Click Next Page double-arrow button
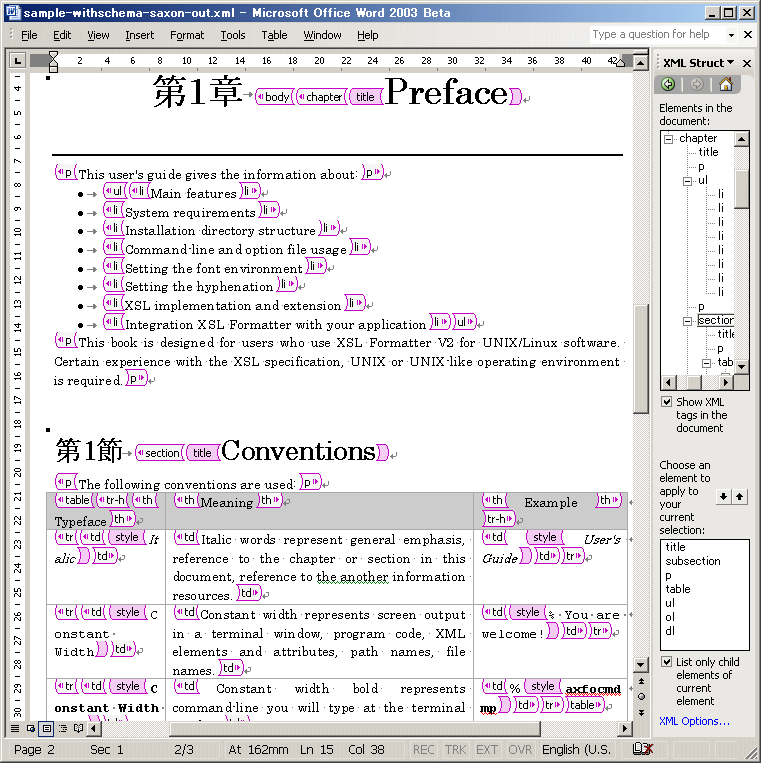 click(641, 712)
